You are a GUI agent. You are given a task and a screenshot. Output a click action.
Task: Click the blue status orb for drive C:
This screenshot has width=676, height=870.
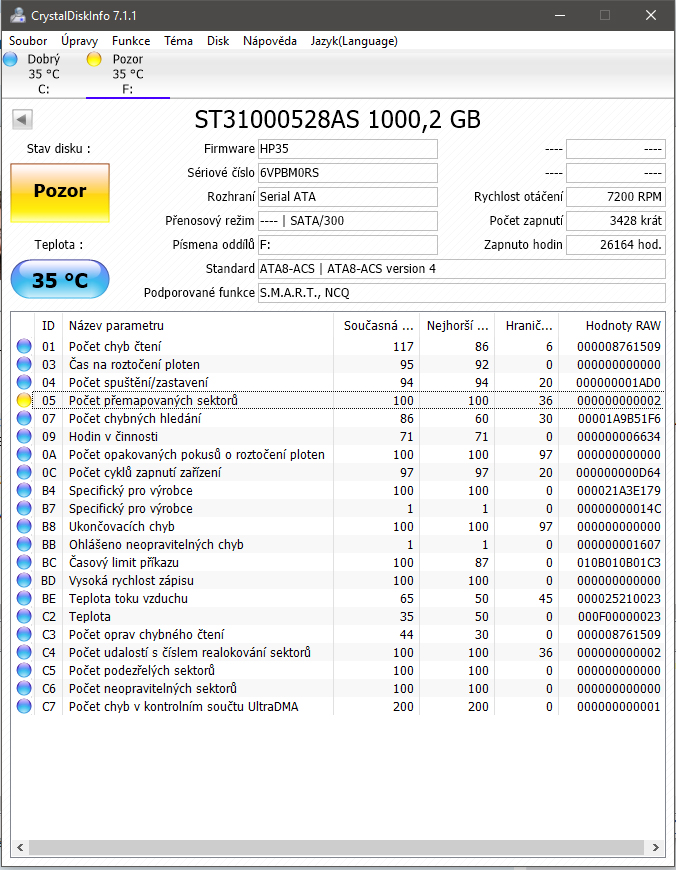click(x=10, y=59)
